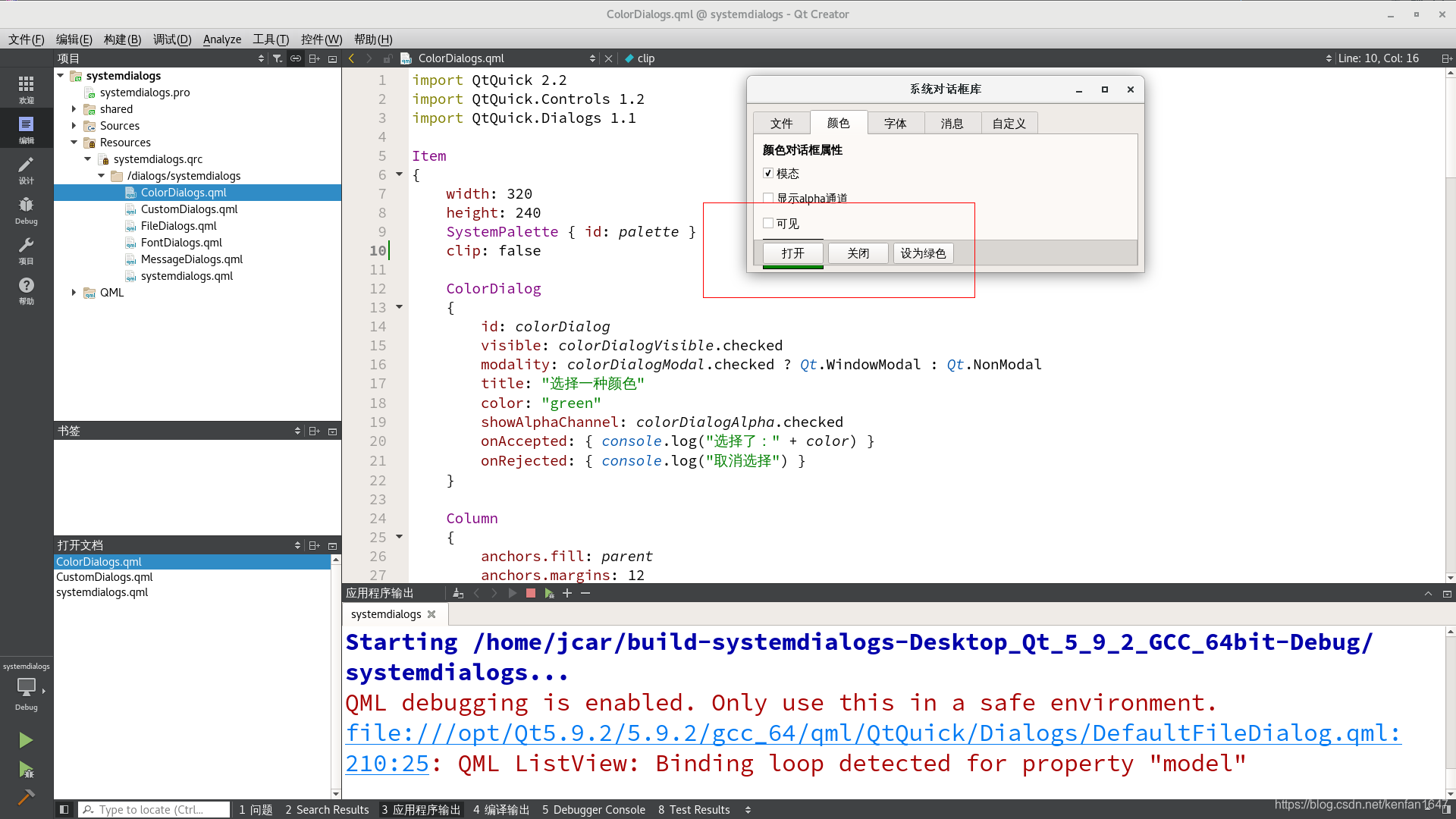The width and height of the screenshot is (1456, 819).
Task: Click the green Run button
Action: pos(26,739)
